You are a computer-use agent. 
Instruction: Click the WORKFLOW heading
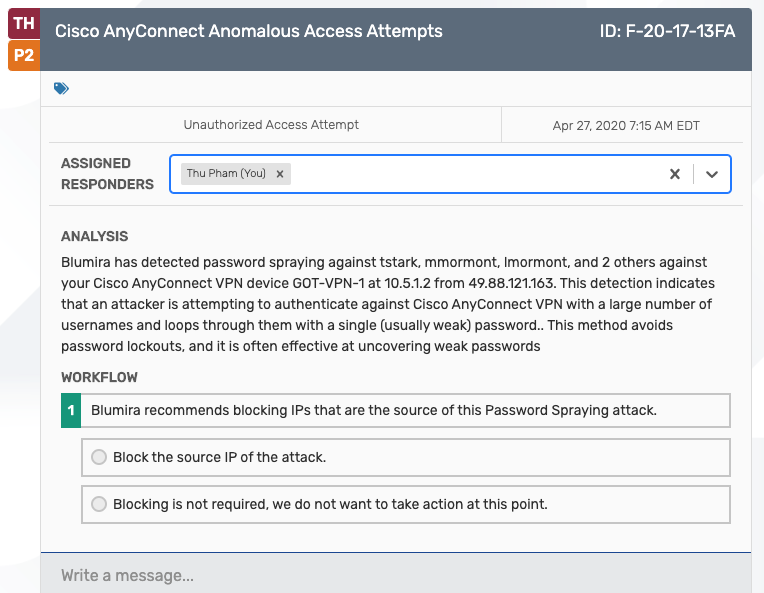click(x=99, y=377)
